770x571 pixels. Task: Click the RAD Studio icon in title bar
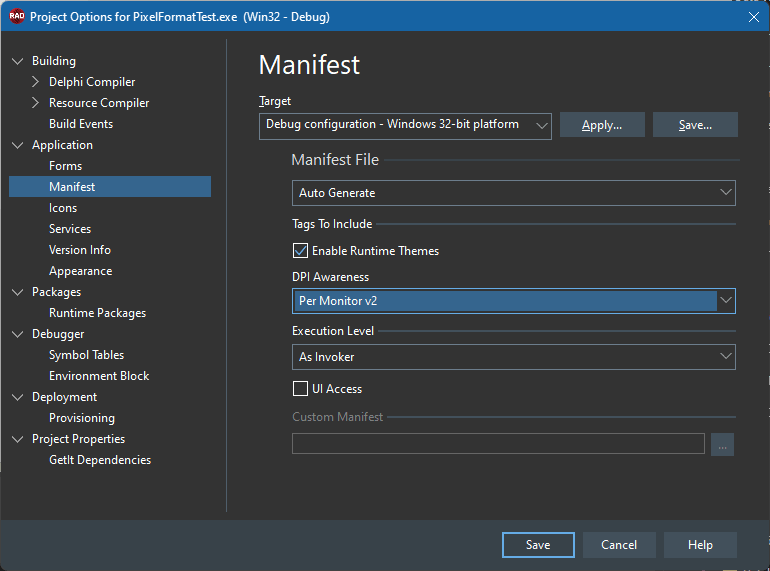(x=17, y=16)
